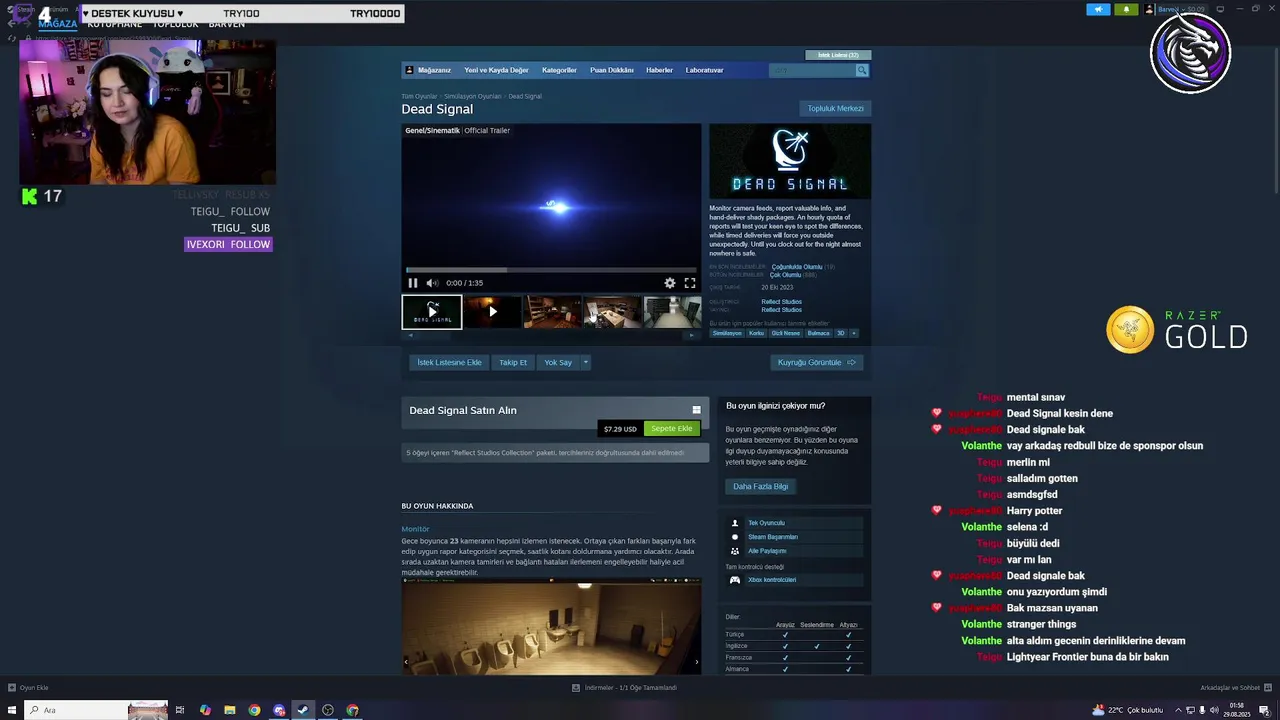Open Aile Paylaşımı feature link
1280x720 pixels.
(767, 551)
